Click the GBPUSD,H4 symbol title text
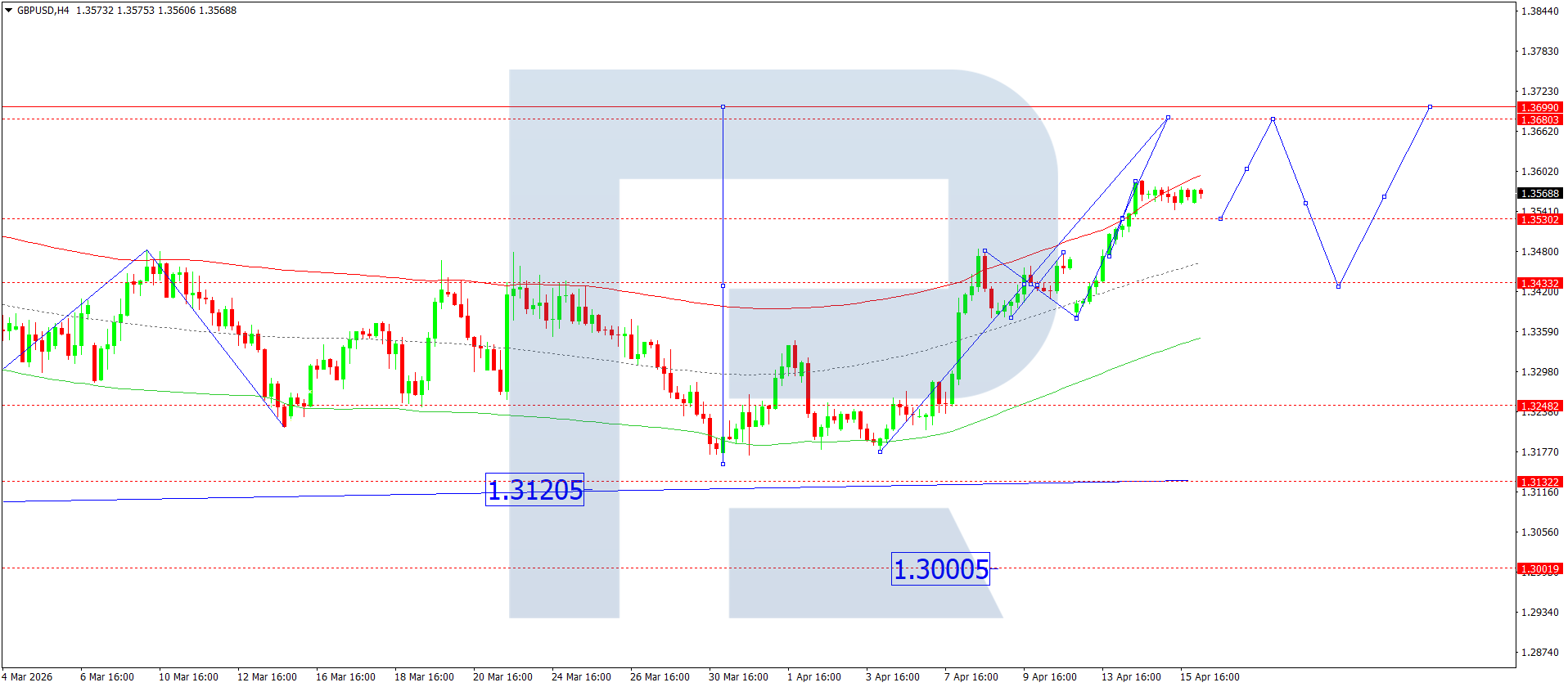This screenshot has height=687, width=1568. [43, 11]
